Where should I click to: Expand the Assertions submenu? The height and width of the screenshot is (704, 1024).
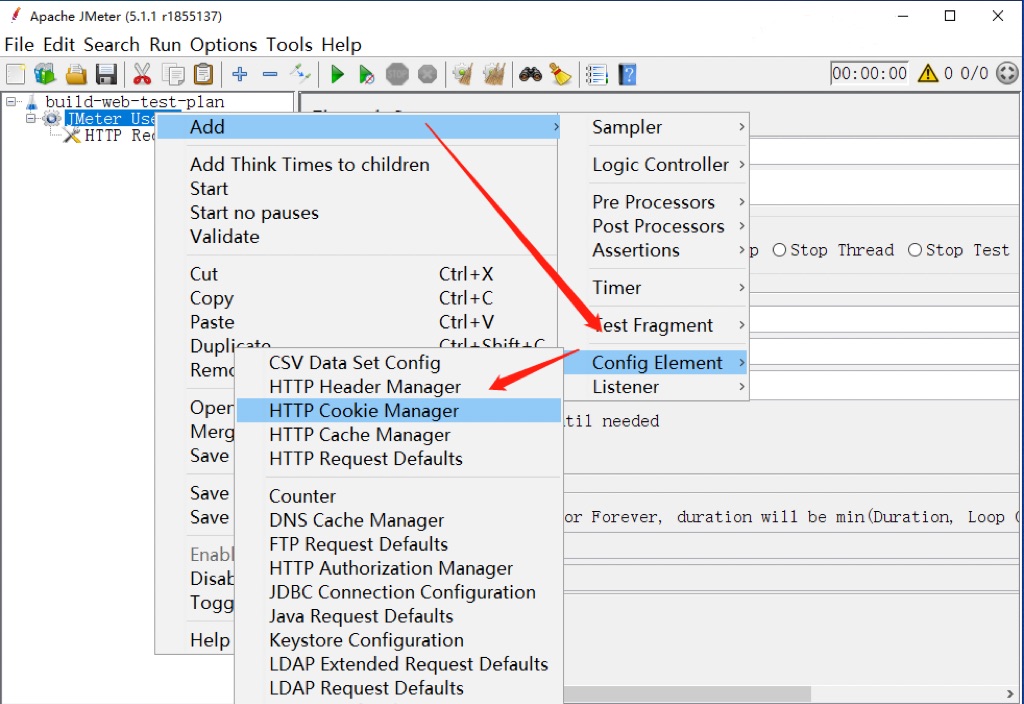point(669,250)
